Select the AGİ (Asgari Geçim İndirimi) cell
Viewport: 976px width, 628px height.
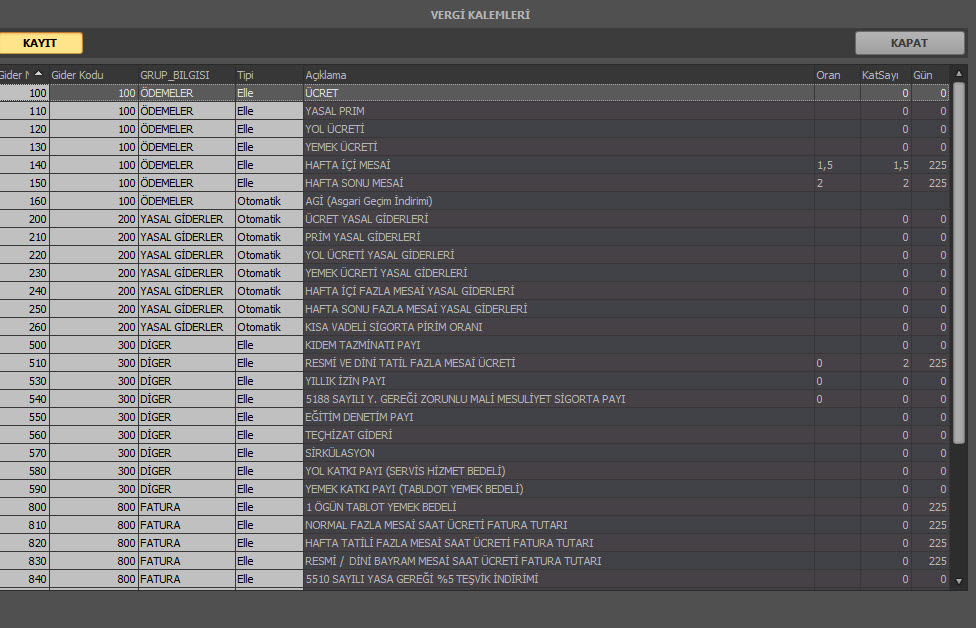pyautogui.click(x=558, y=201)
